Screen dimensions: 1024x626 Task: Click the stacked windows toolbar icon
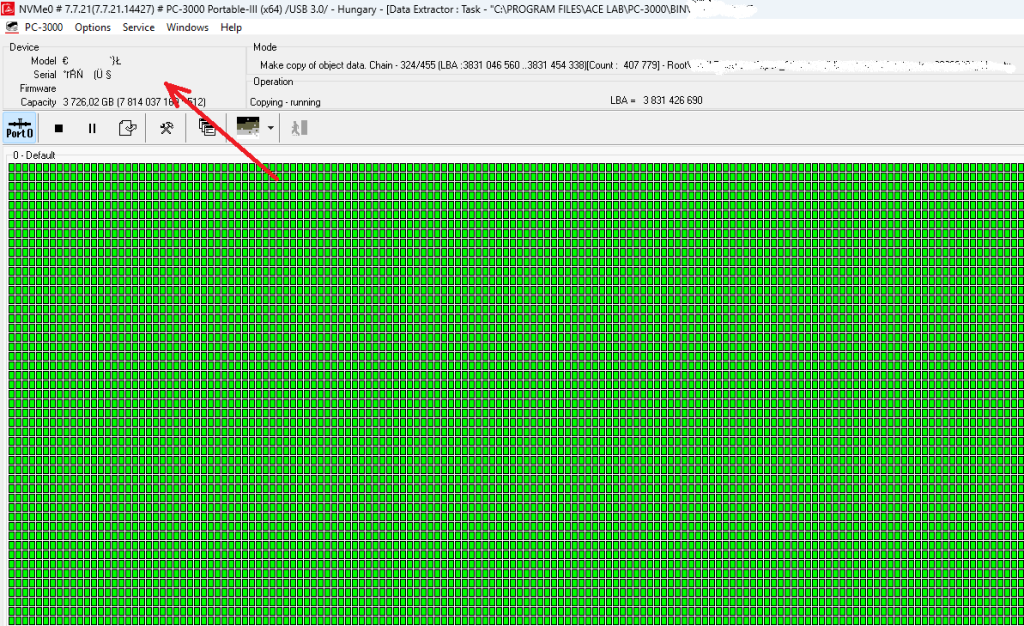point(207,128)
